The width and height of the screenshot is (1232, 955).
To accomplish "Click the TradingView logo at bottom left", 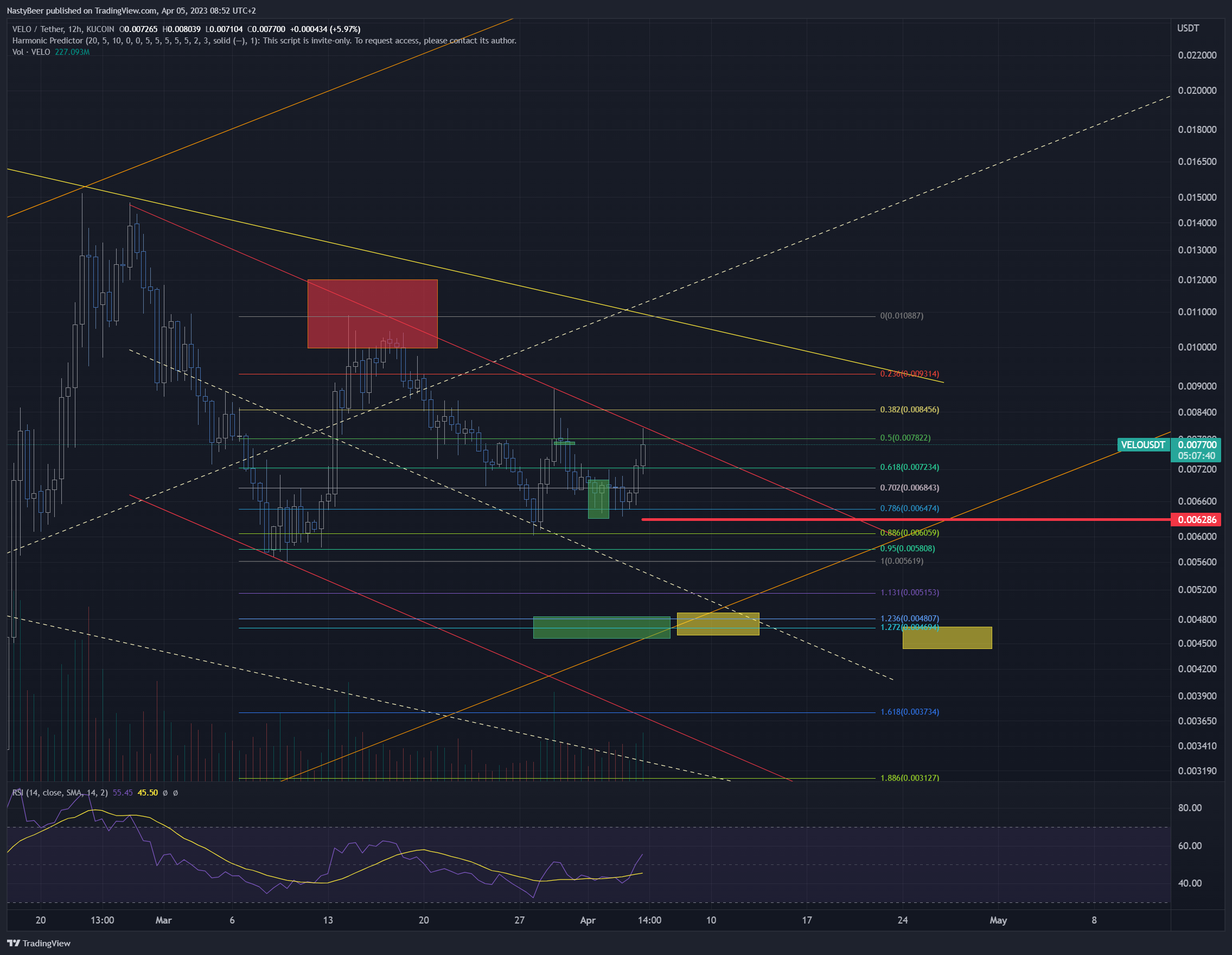I will (39, 943).
